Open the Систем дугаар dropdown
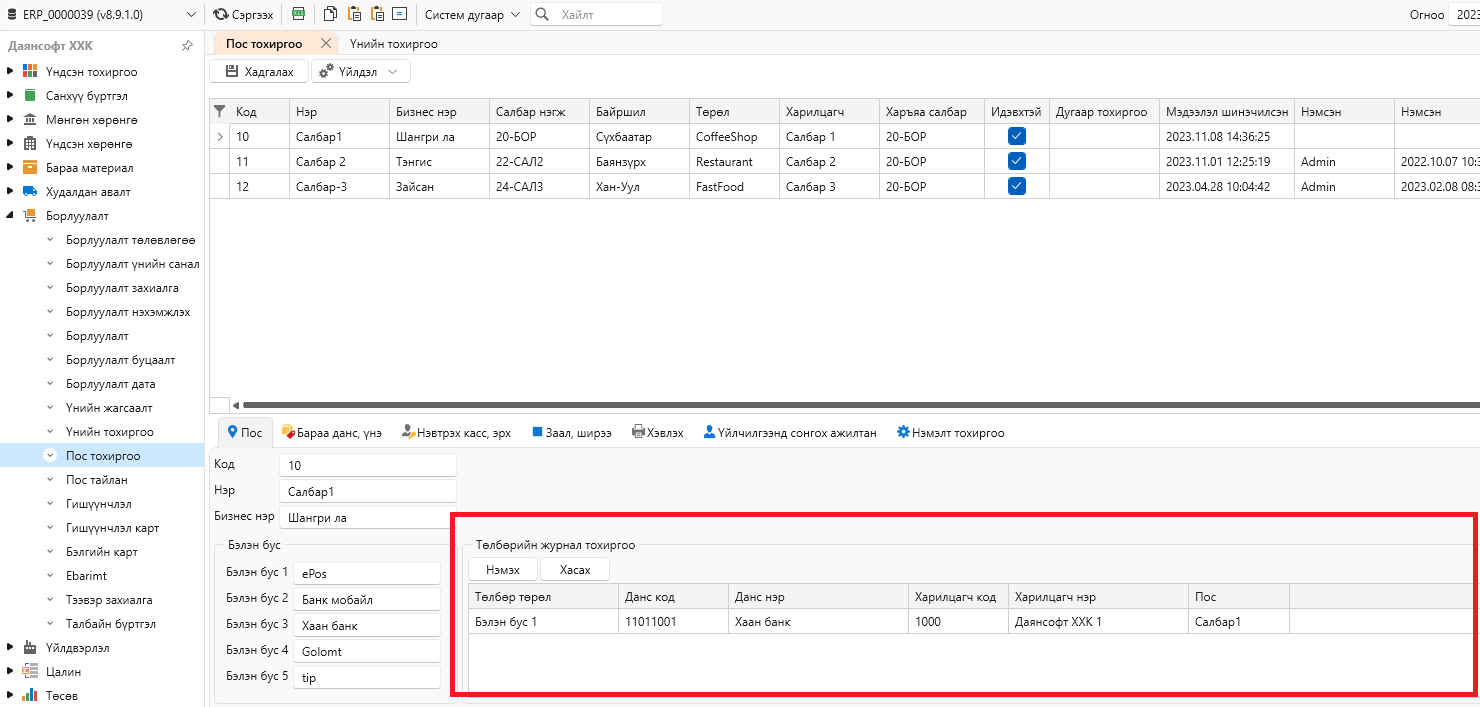The height and width of the screenshot is (707, 1480). [x=472, y=15]
